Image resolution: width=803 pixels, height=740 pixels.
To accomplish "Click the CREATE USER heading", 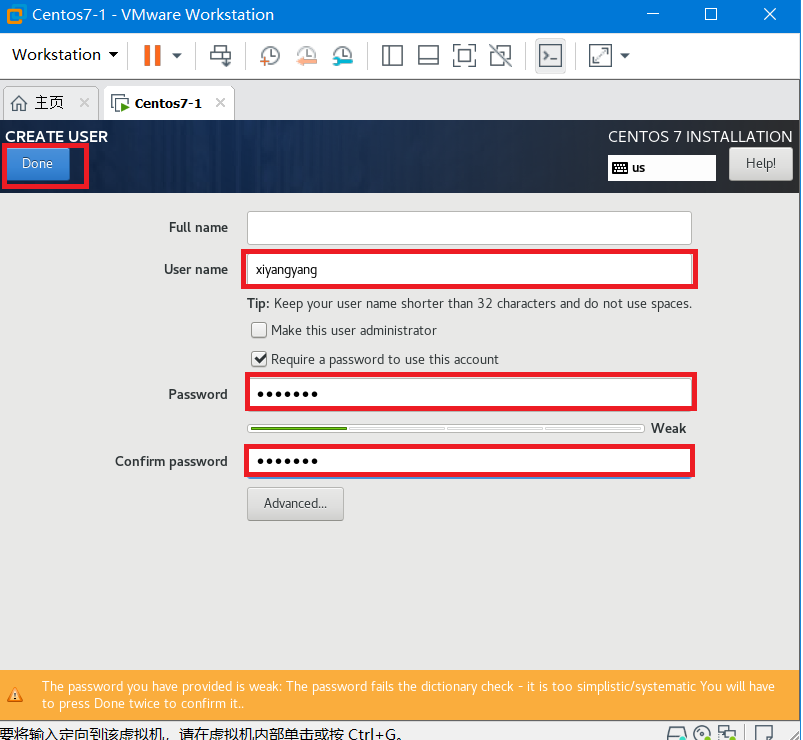I will pos(56,137).
